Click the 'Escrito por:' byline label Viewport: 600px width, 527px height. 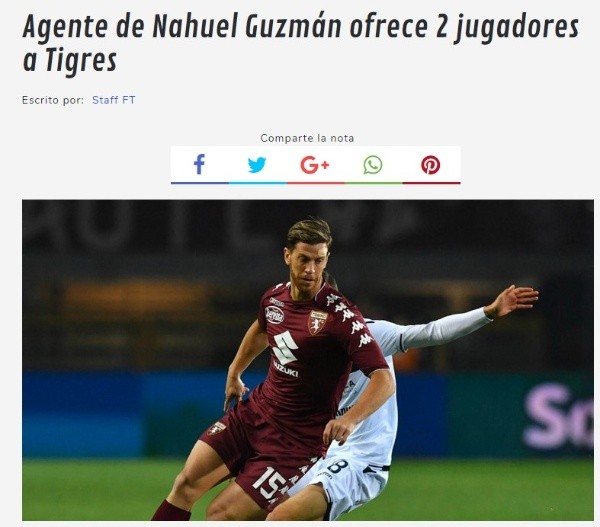[53, 100]
